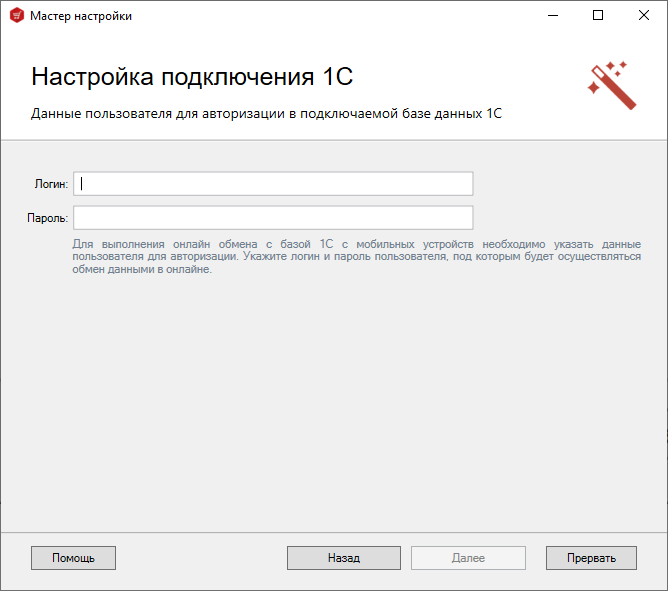The height and width of the screenshot is (591, 668).
Task: Click the Пароль: label
Action: point(48,218)
